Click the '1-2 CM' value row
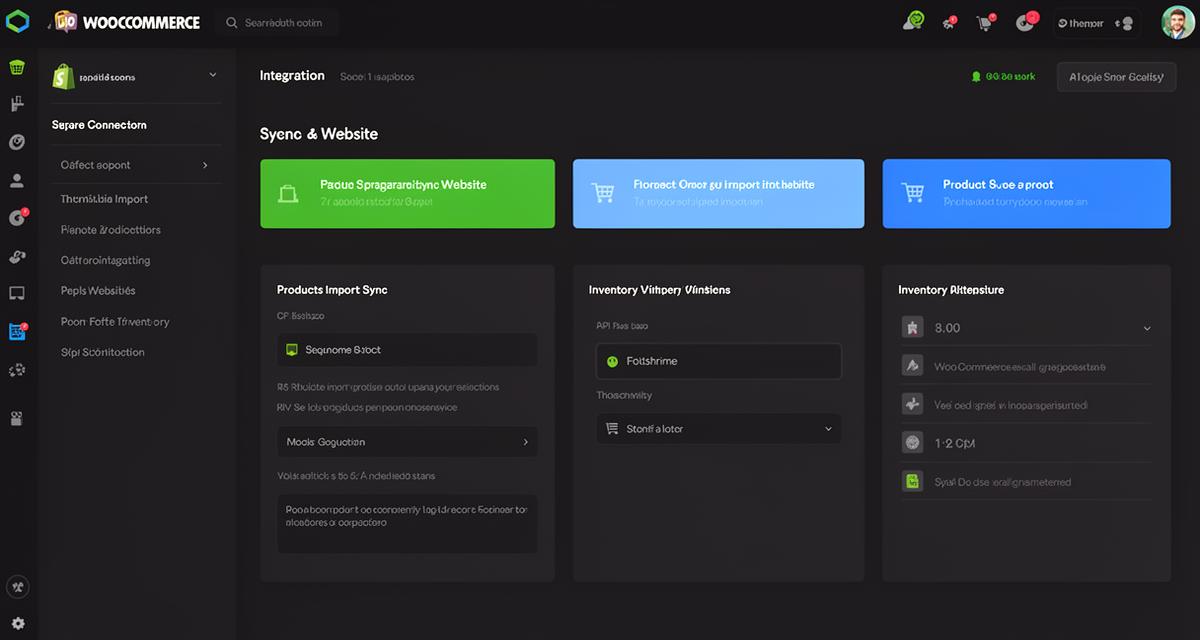 tap(1026, 442)
